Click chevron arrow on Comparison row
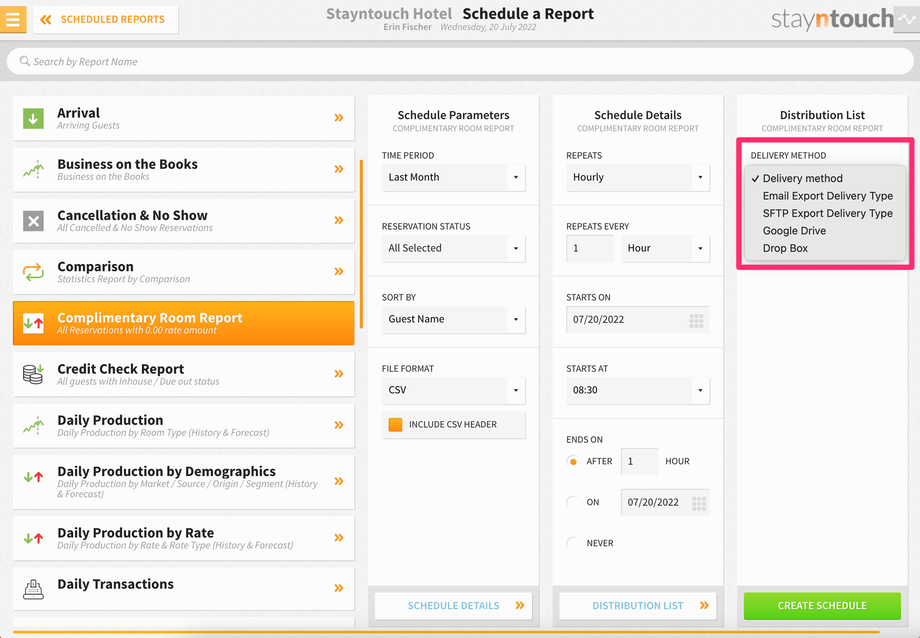Viewport: 920px width, 638px height. [x=339, y=271]
